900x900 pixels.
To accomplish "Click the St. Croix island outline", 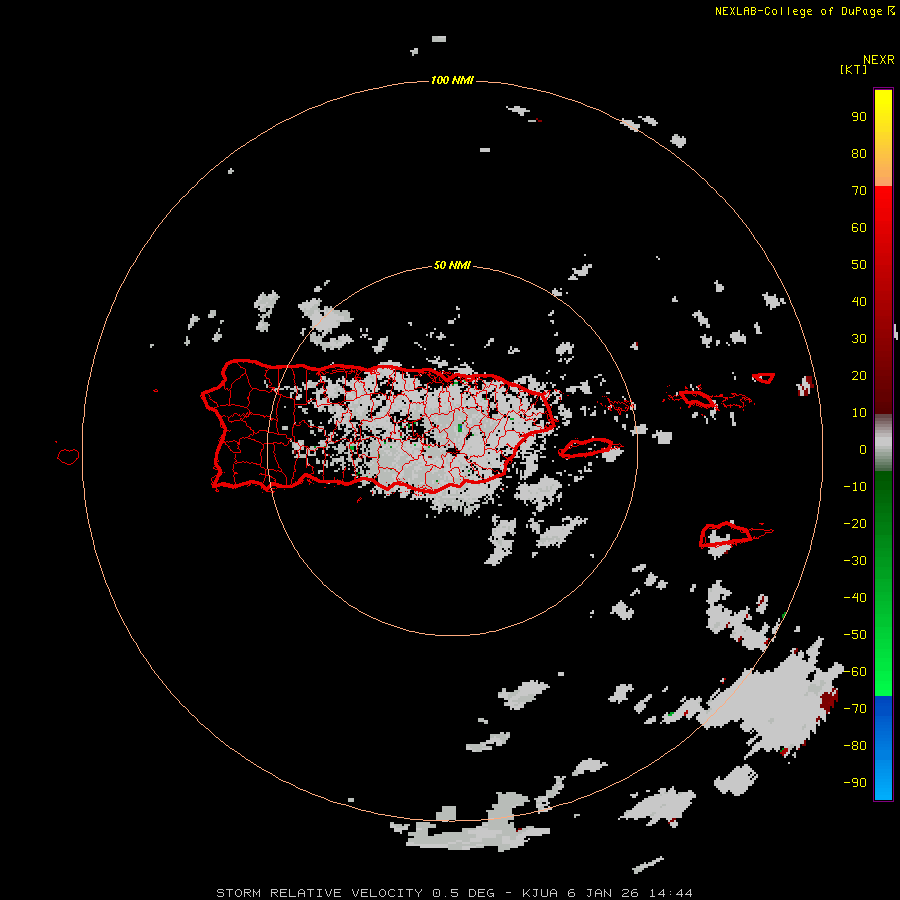I will pyautogui.click(x=726, y=534).
